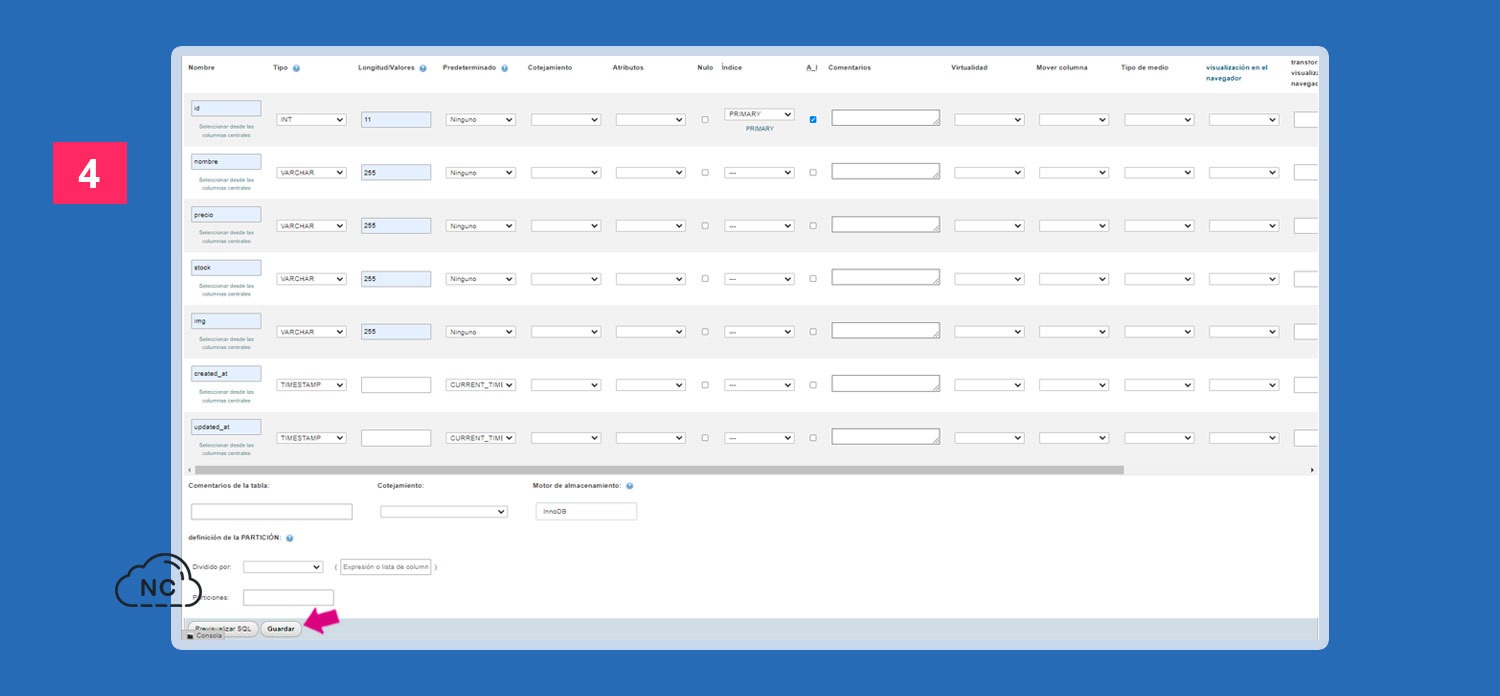Click the A_I column header
This screenshot has height=696, width=1500.
[812, 68]
